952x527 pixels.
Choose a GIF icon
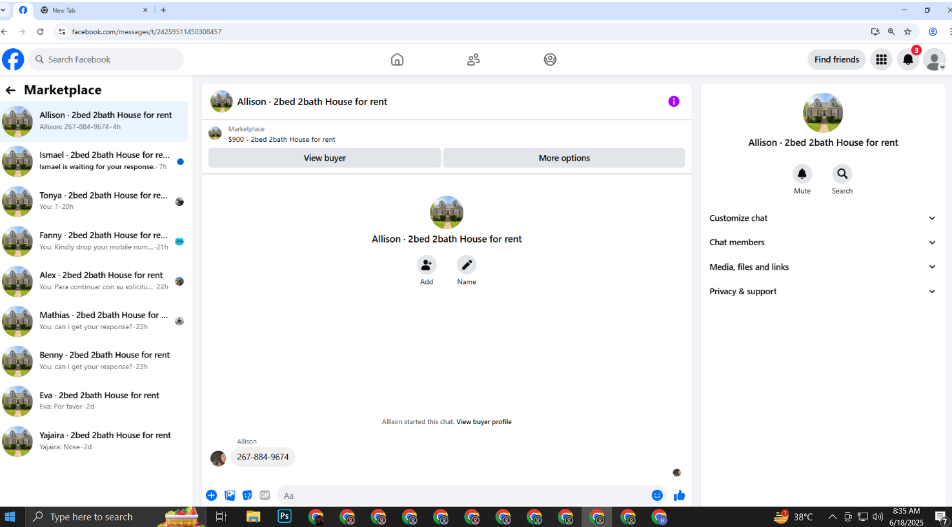(x=265, y=495)
